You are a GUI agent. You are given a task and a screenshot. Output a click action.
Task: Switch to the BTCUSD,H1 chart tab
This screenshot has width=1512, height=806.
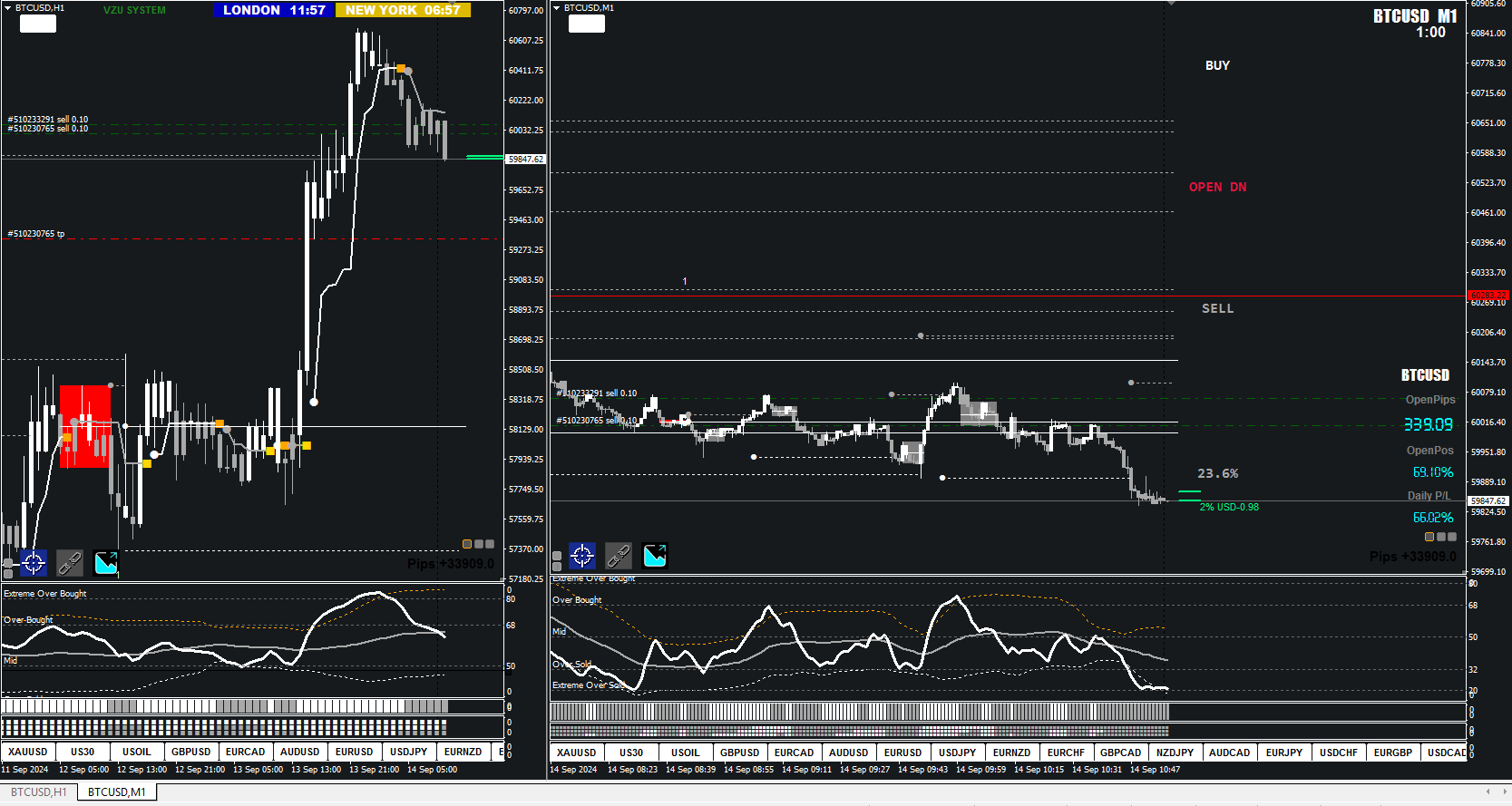pyautogui.click(x=39, y=791)
